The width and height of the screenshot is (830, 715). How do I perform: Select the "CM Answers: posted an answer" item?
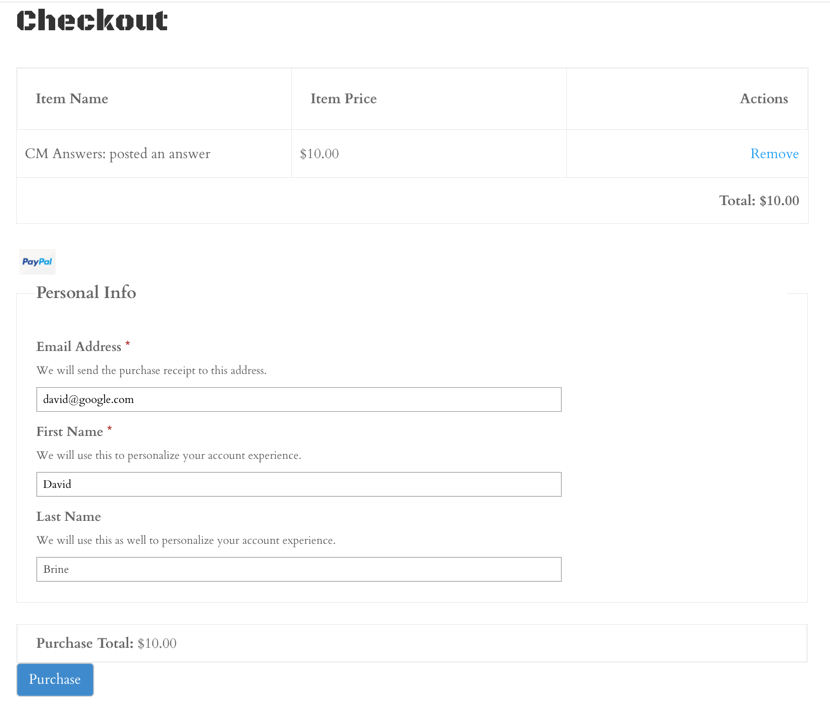click(117, 154)
